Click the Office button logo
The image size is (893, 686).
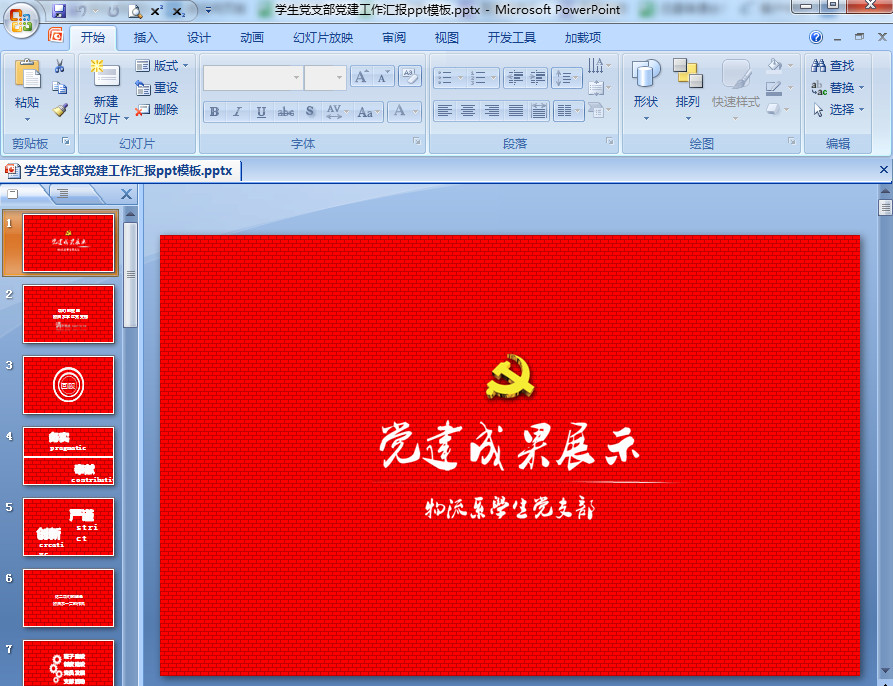(21, 20)
